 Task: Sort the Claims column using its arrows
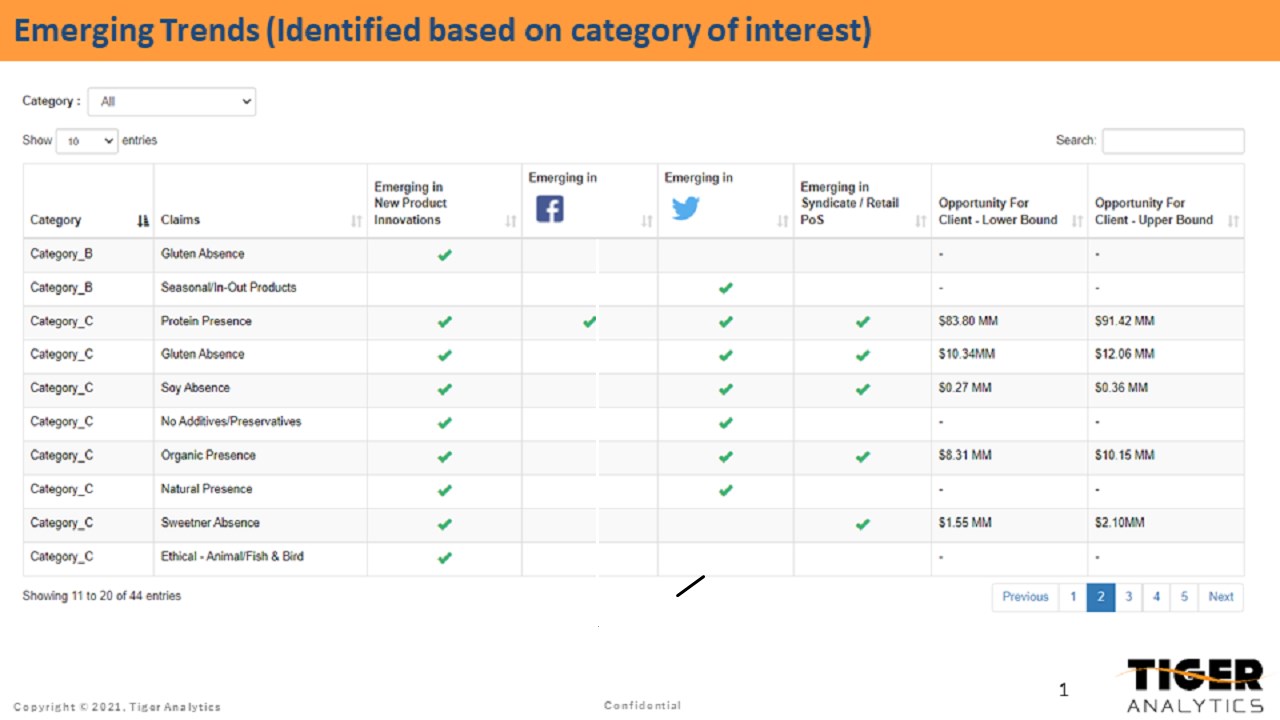tap(357, 221)
